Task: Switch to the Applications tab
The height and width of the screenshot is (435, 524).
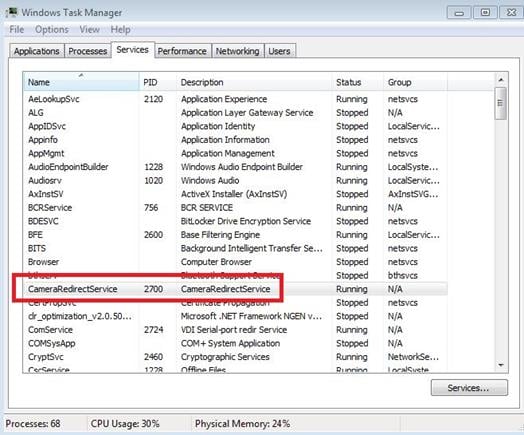Action: click(x=36, y=51)
